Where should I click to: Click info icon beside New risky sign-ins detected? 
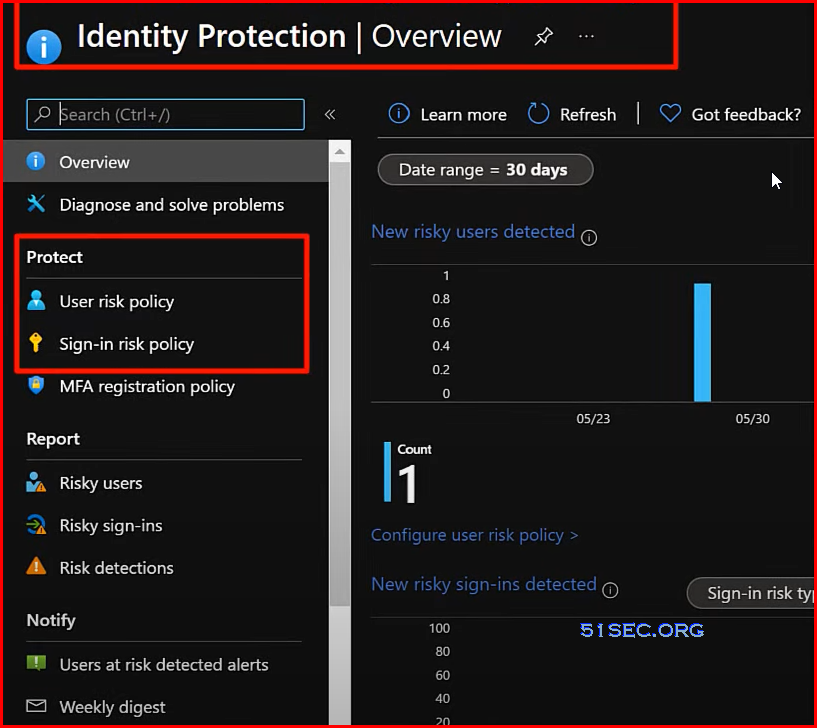(610, 590)
